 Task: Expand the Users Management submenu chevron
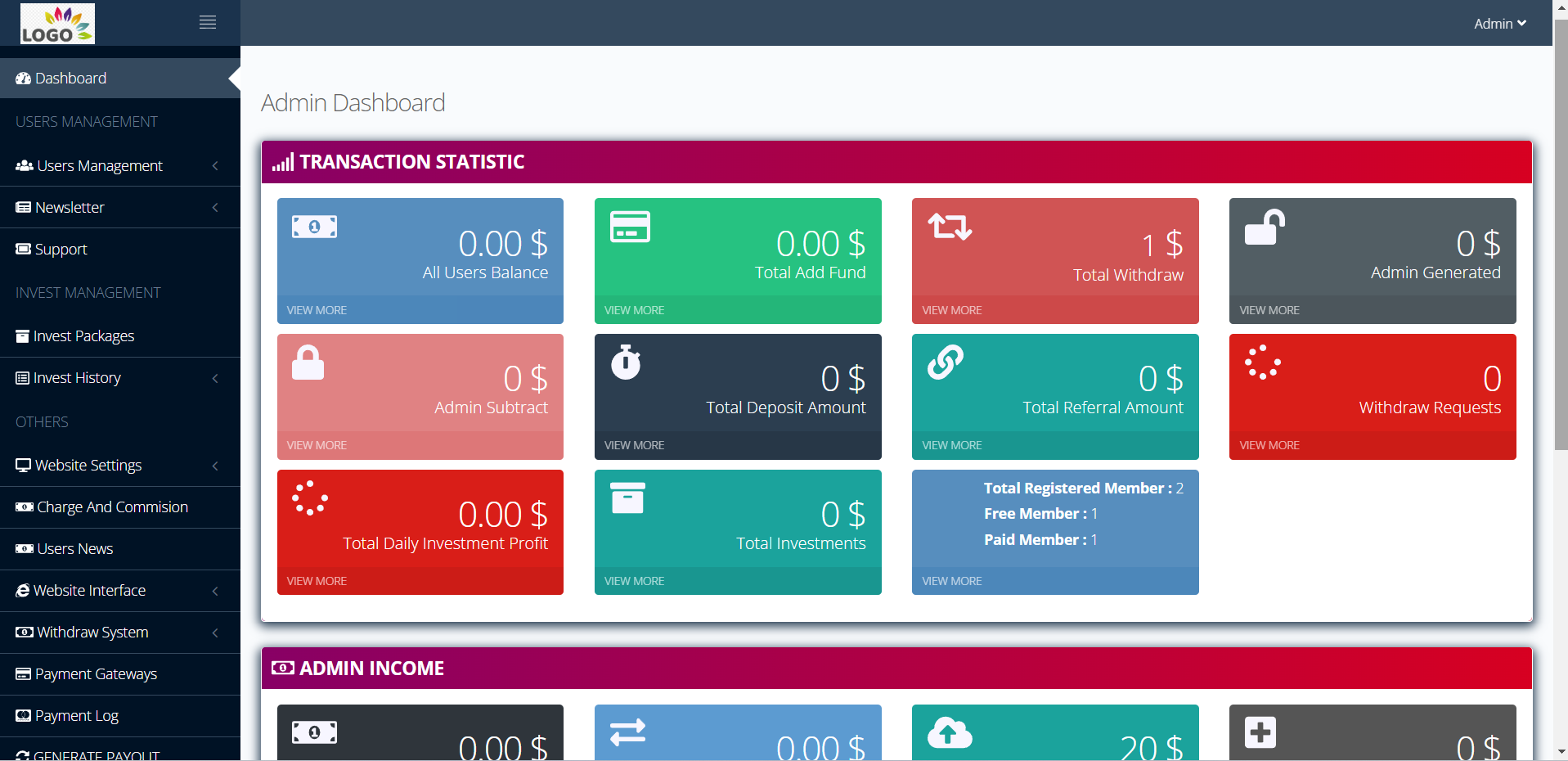(215, 166)
